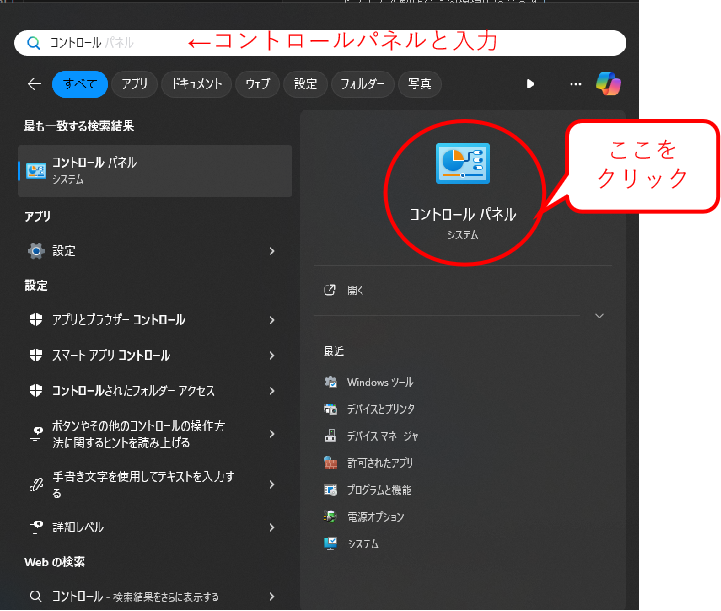Click the プログラムと機能 icon
The width and height of the screenshot is (721, 611).
tap(331, 490)
